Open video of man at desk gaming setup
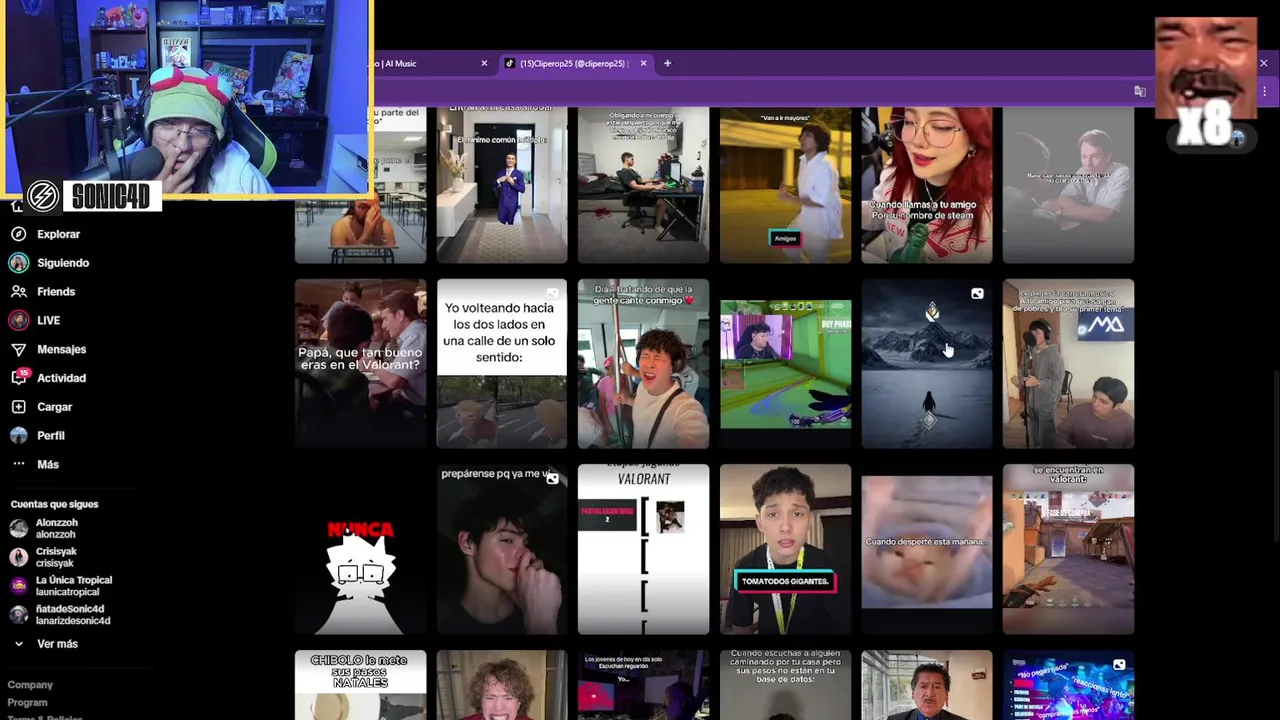This screenshot has height=720, width=1280. point(643,185)
